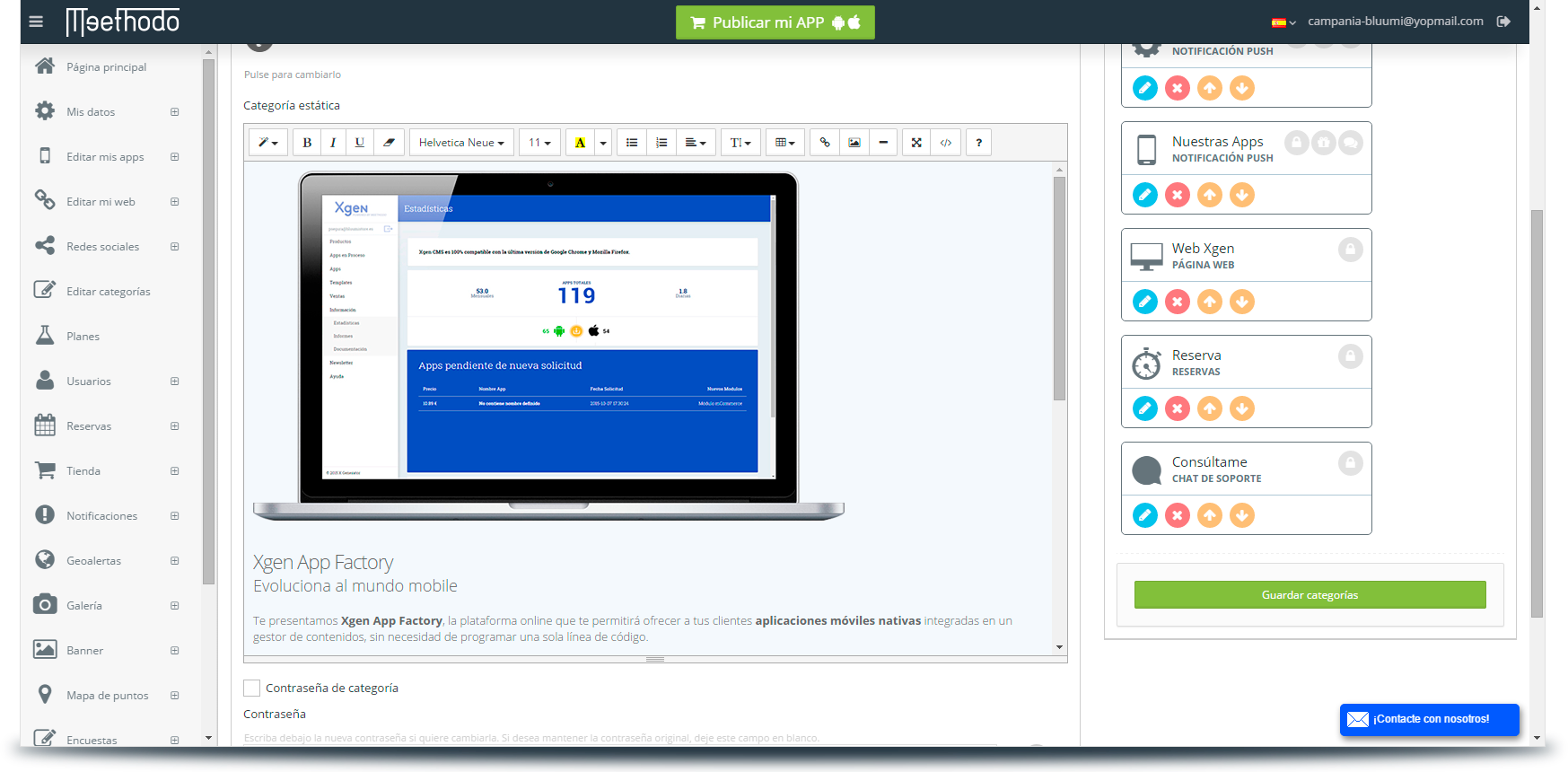
Task: Open Página principal in sidebar
Action: (x=106, y=67)
